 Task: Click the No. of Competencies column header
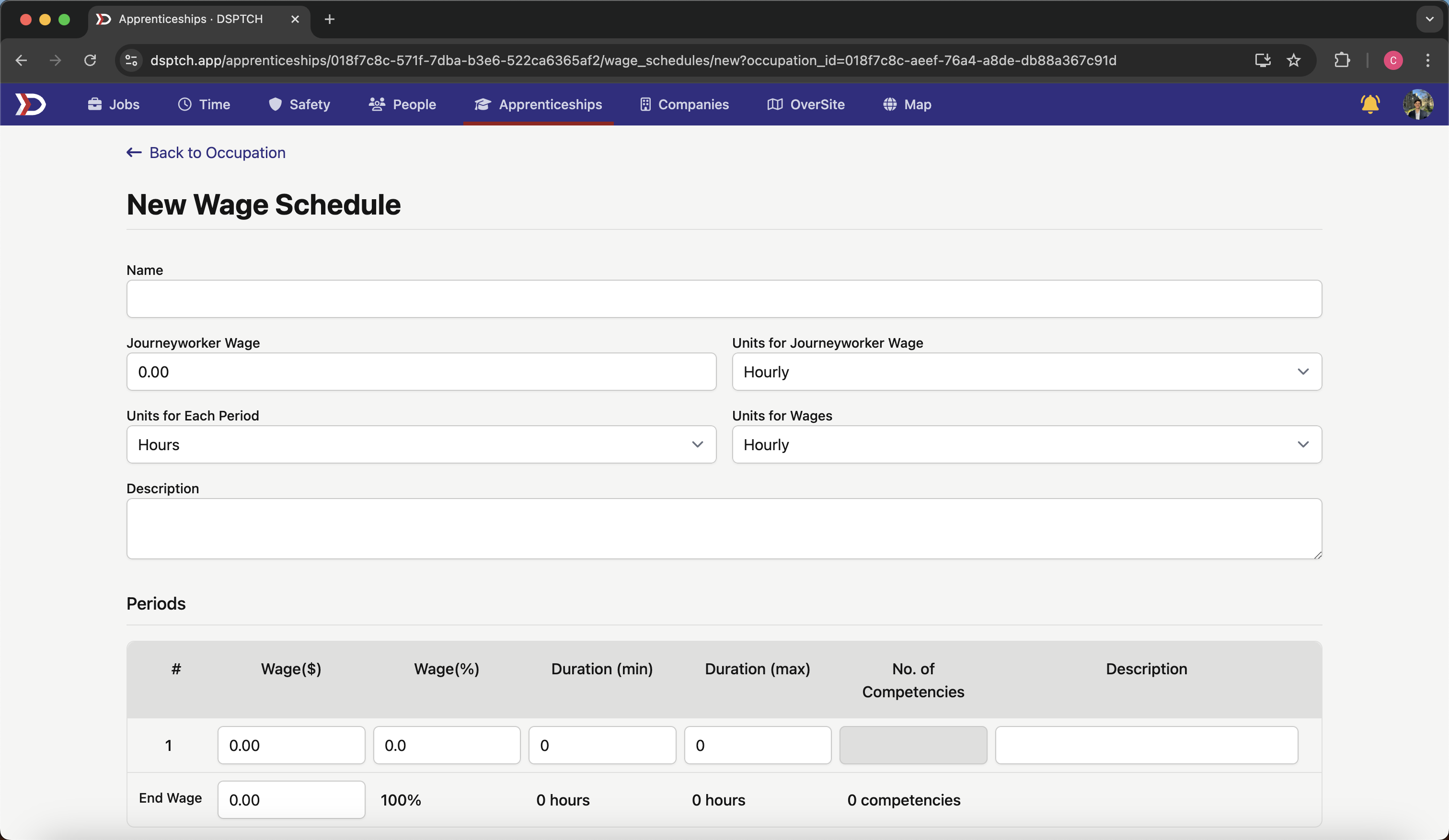(x=913, y=680)
